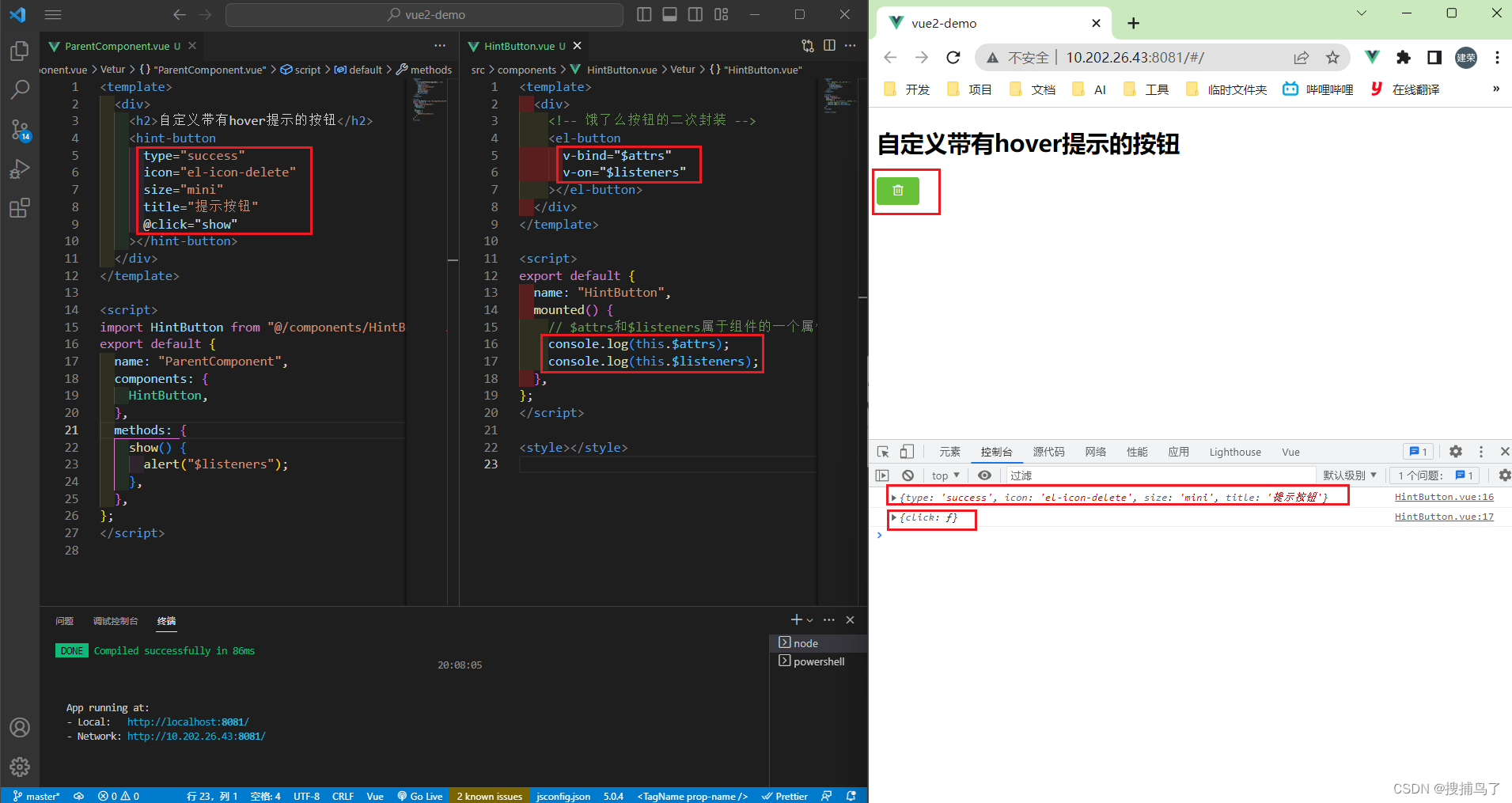Viewport: 1512px width, 803px height.
Task: Switch to DevTools 元素 tab
Action: tap(949, 452)
